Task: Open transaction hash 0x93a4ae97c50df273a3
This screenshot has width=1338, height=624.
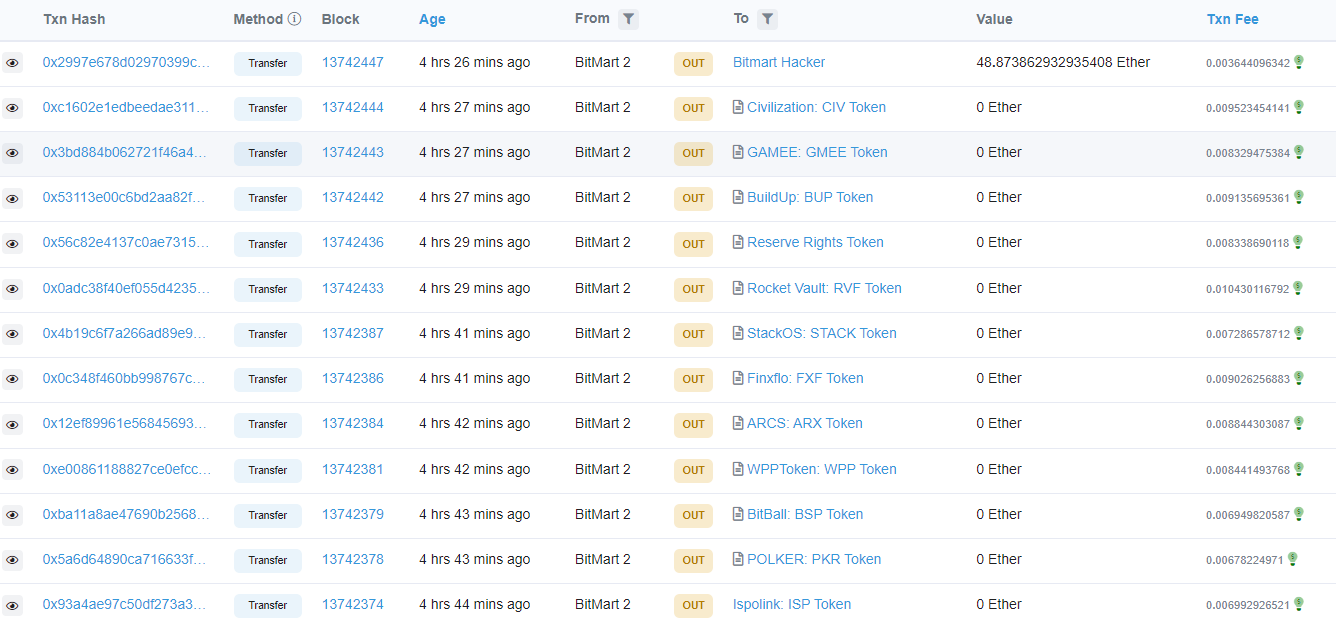Action: pos(124,604)
